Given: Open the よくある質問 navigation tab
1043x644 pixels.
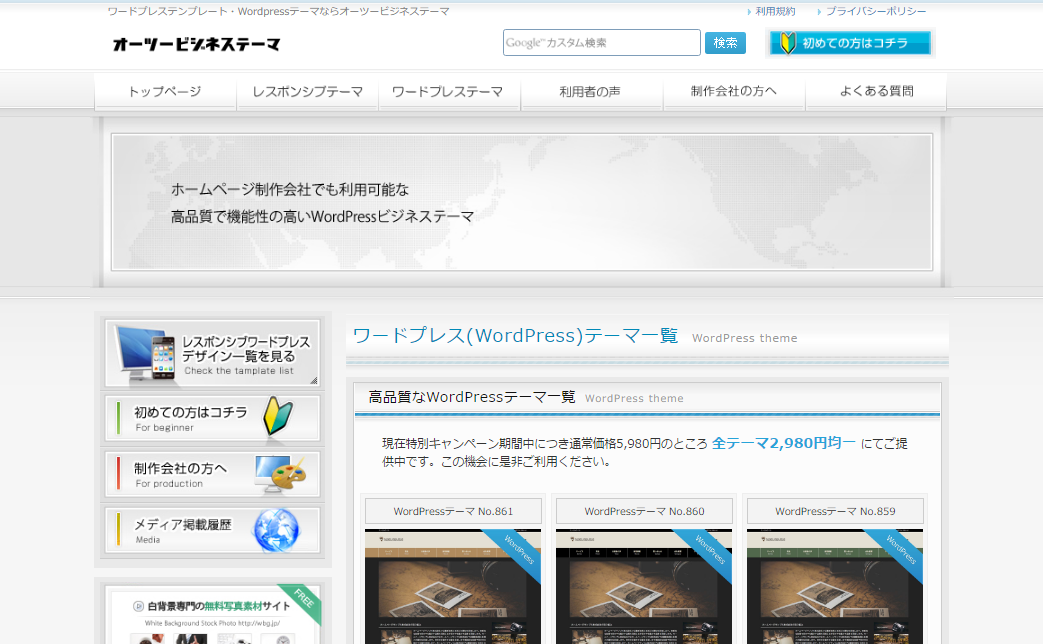Looking at the screenshot, I should pos(876,92).
